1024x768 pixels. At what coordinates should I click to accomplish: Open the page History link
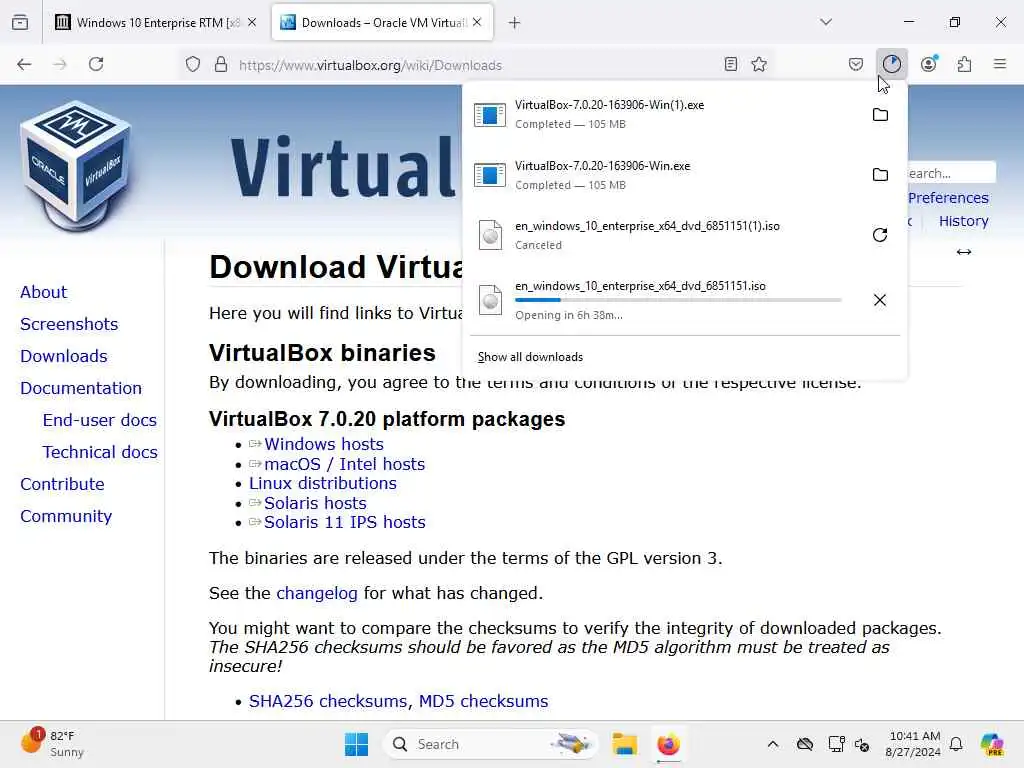[x=963, y=221]
